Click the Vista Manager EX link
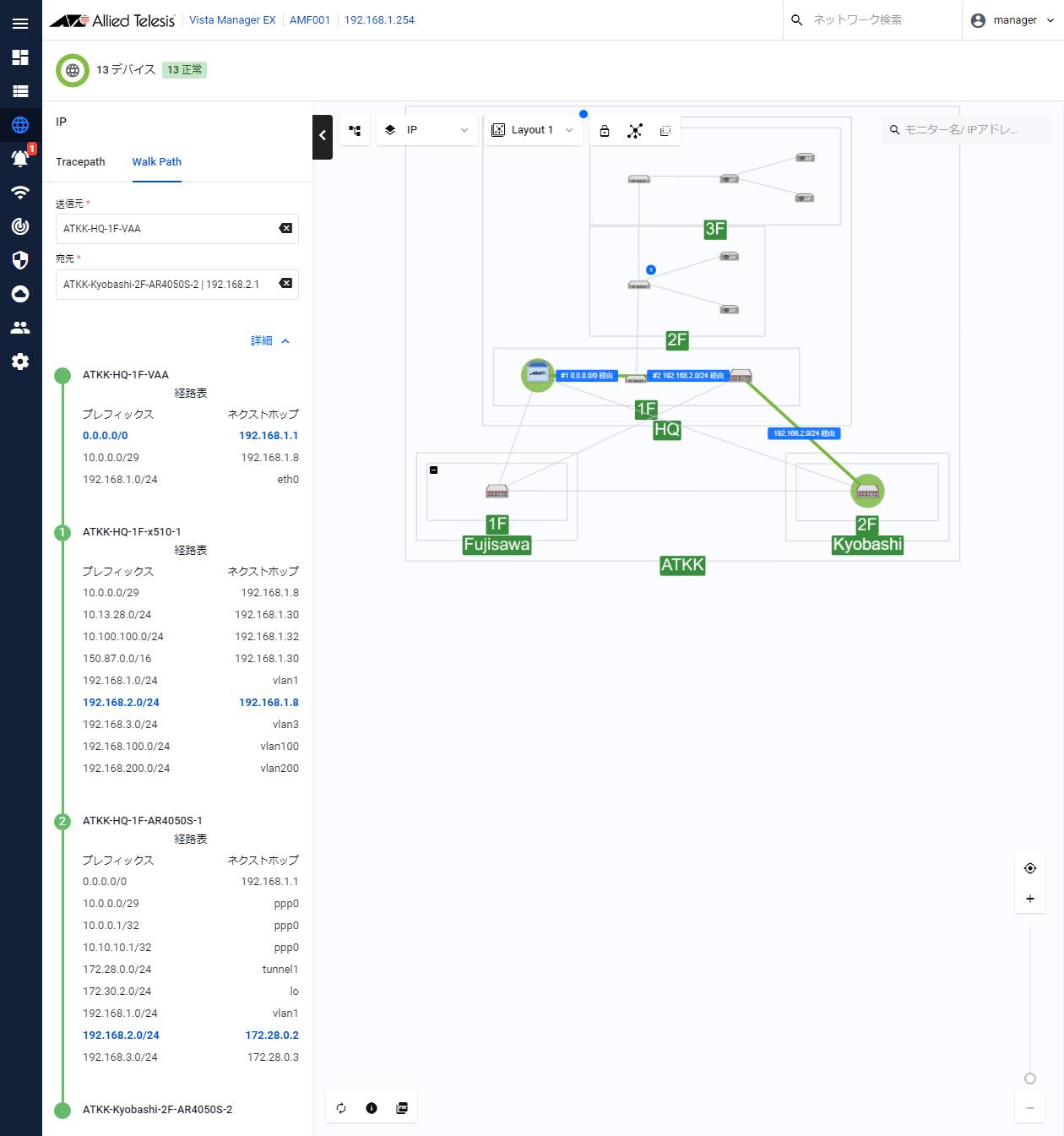 point(232,20)
